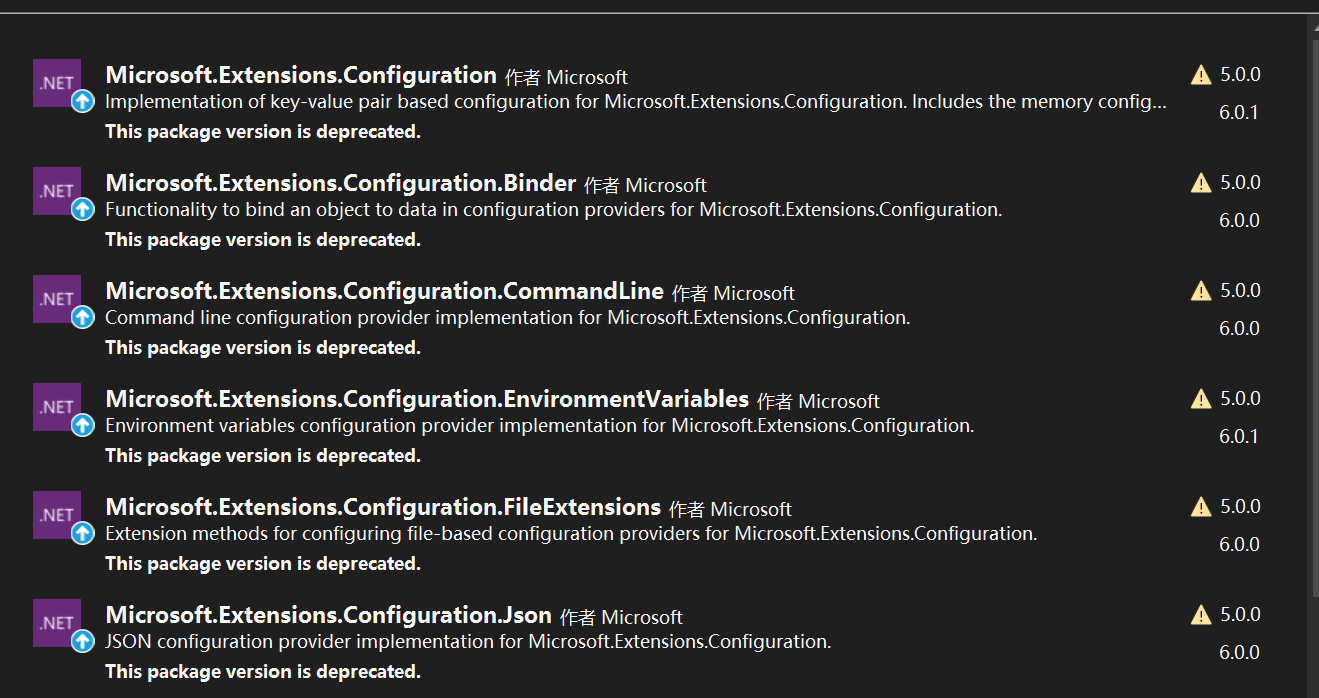Select the Microsoft.Extensions.Configuration.Binder package title
The image size is (1319, 698).
coord(340,183)
